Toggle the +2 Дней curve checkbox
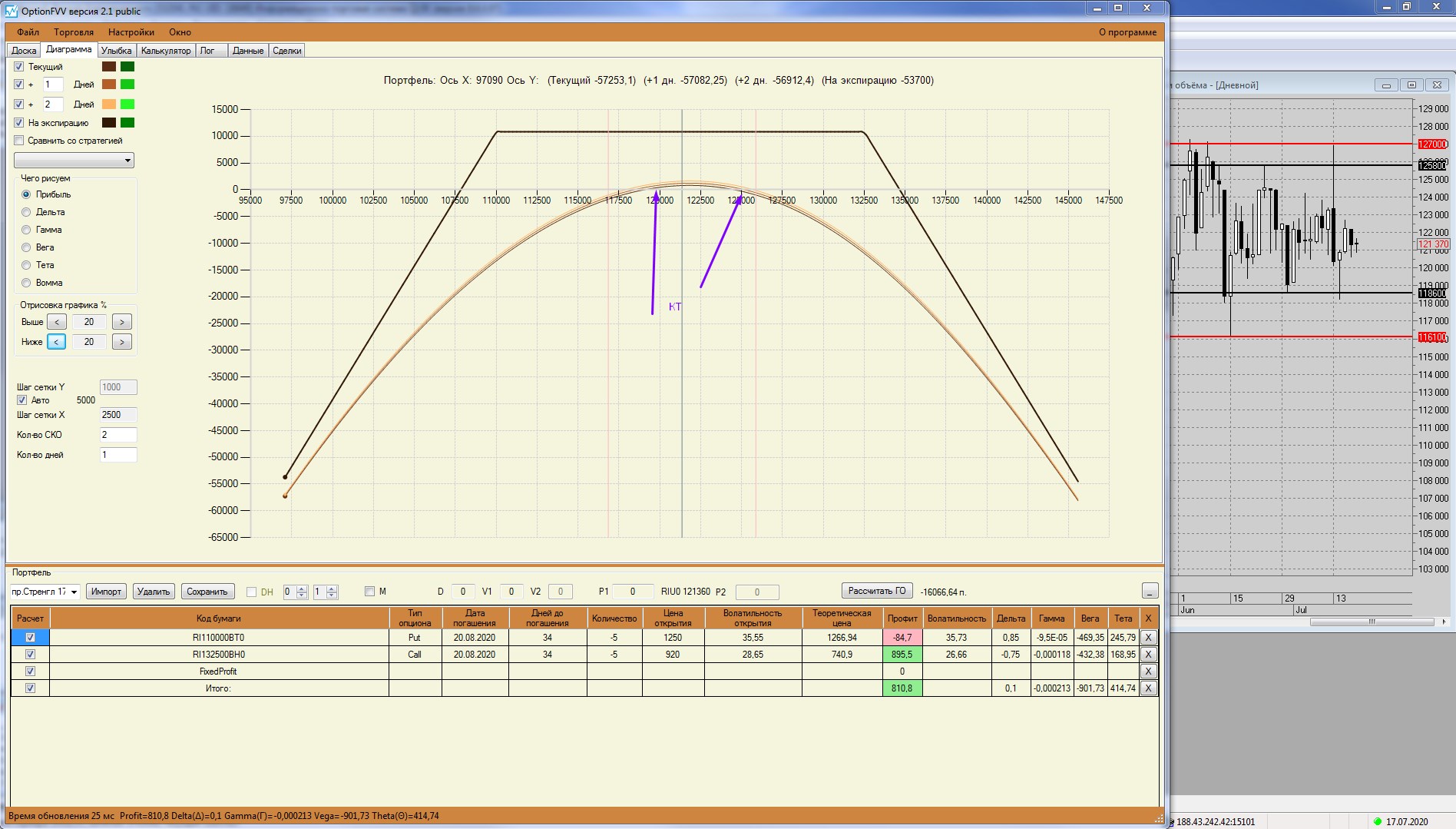This screenshot has width=1456, height=829. (x=19, y=104)
